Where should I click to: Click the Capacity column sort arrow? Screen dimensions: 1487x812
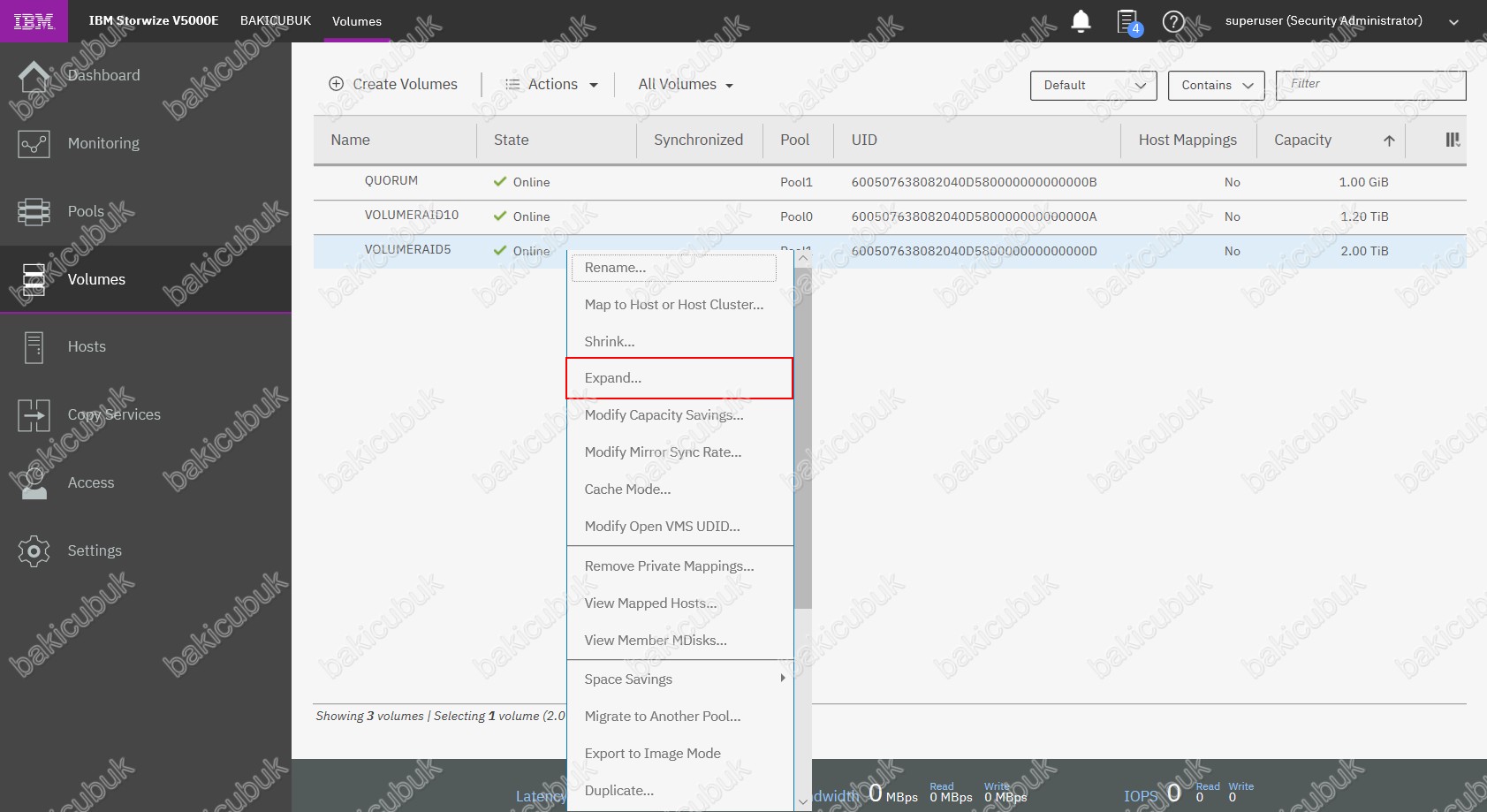pyautogui.click(x=1389, y=140)
